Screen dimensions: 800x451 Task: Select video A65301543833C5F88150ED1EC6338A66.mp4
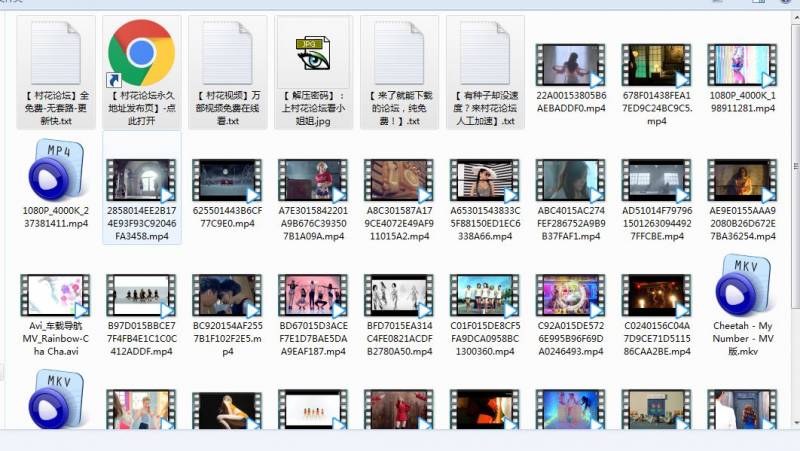point(485,180)
